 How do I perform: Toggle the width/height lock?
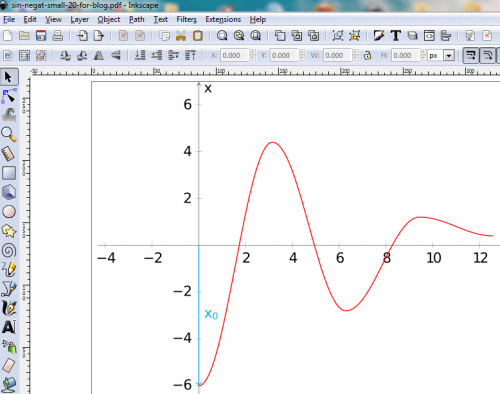368,55
